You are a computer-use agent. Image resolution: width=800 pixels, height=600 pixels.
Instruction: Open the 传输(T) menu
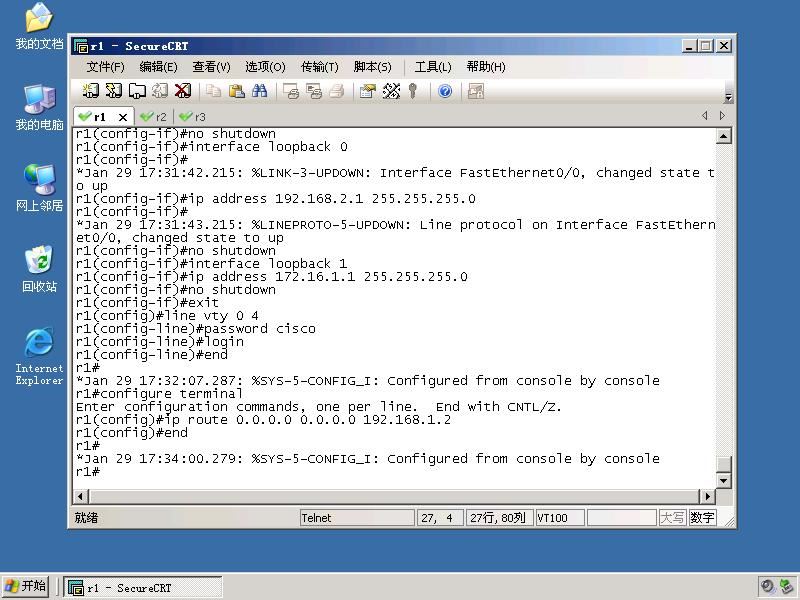[x=319, y=67]
